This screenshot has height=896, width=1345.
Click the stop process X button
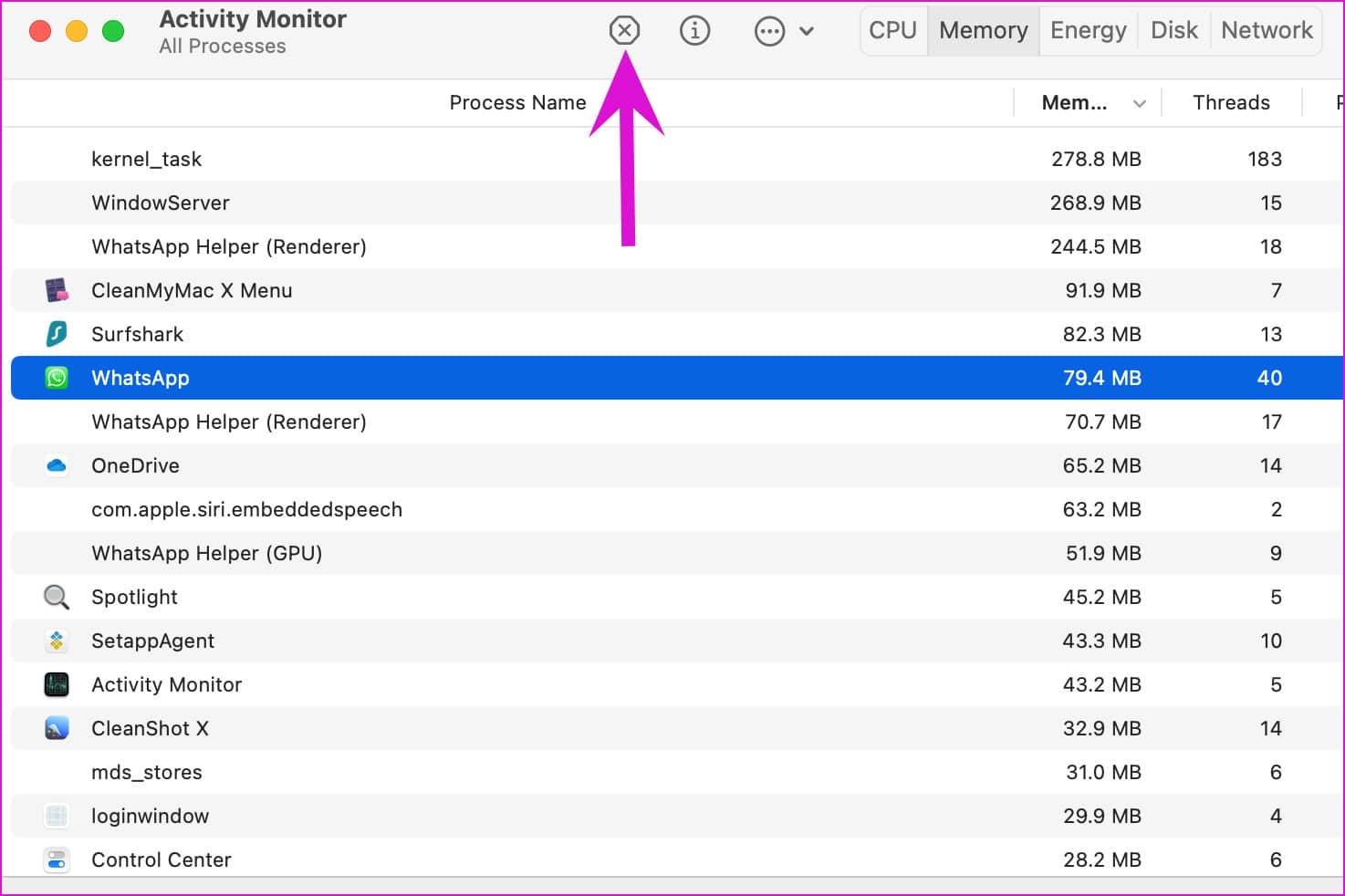point(624,31)
